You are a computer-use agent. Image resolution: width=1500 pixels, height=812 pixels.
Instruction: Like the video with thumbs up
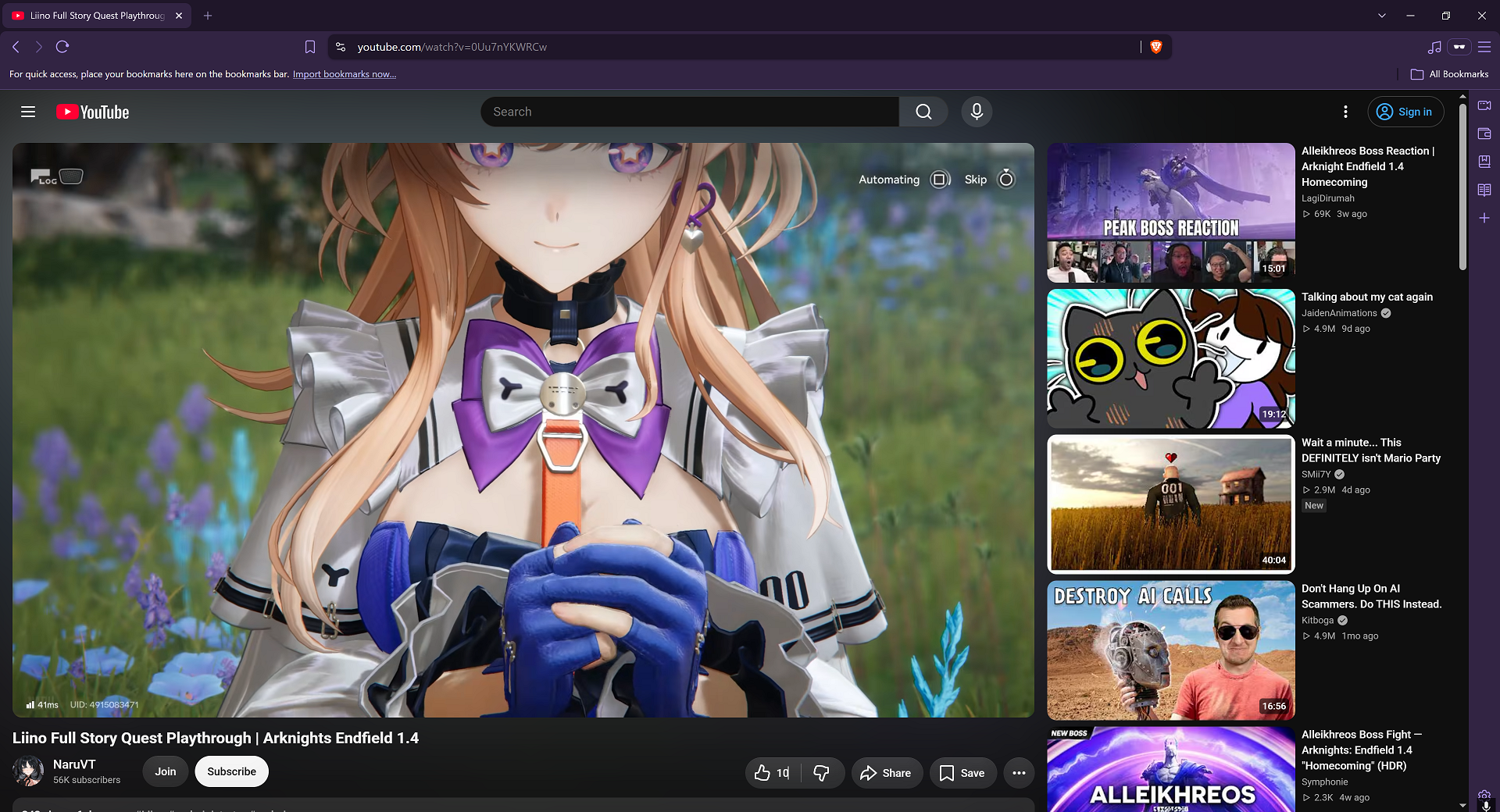pyautogui.click(x=773, y=773)
